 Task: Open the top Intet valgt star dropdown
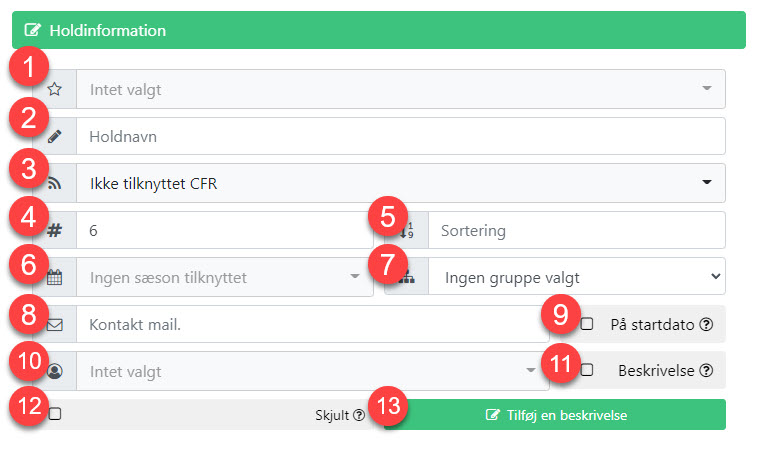coord(401,89)
